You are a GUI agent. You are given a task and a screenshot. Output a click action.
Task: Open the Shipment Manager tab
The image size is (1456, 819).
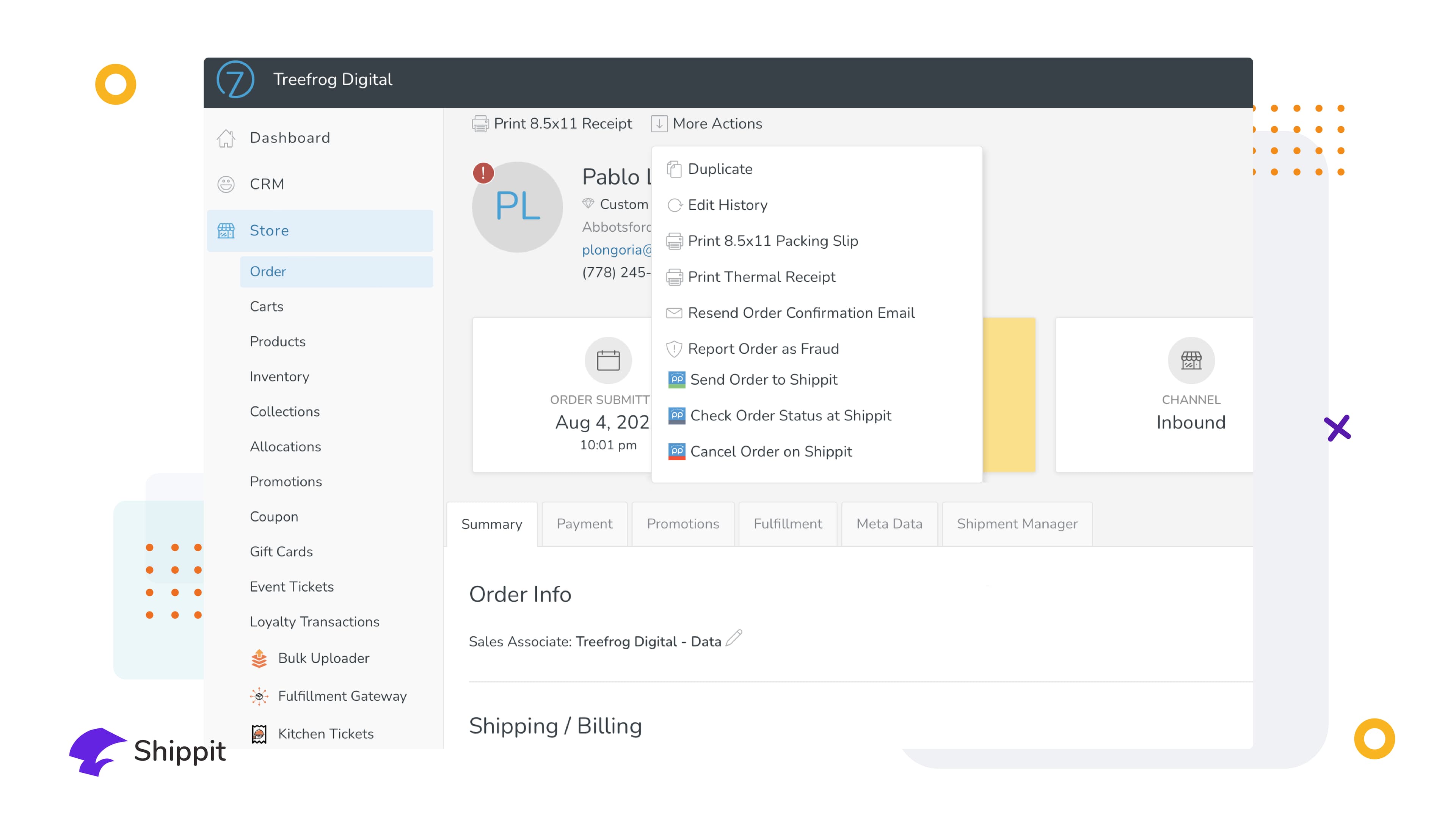click(x=1017, y=524)
